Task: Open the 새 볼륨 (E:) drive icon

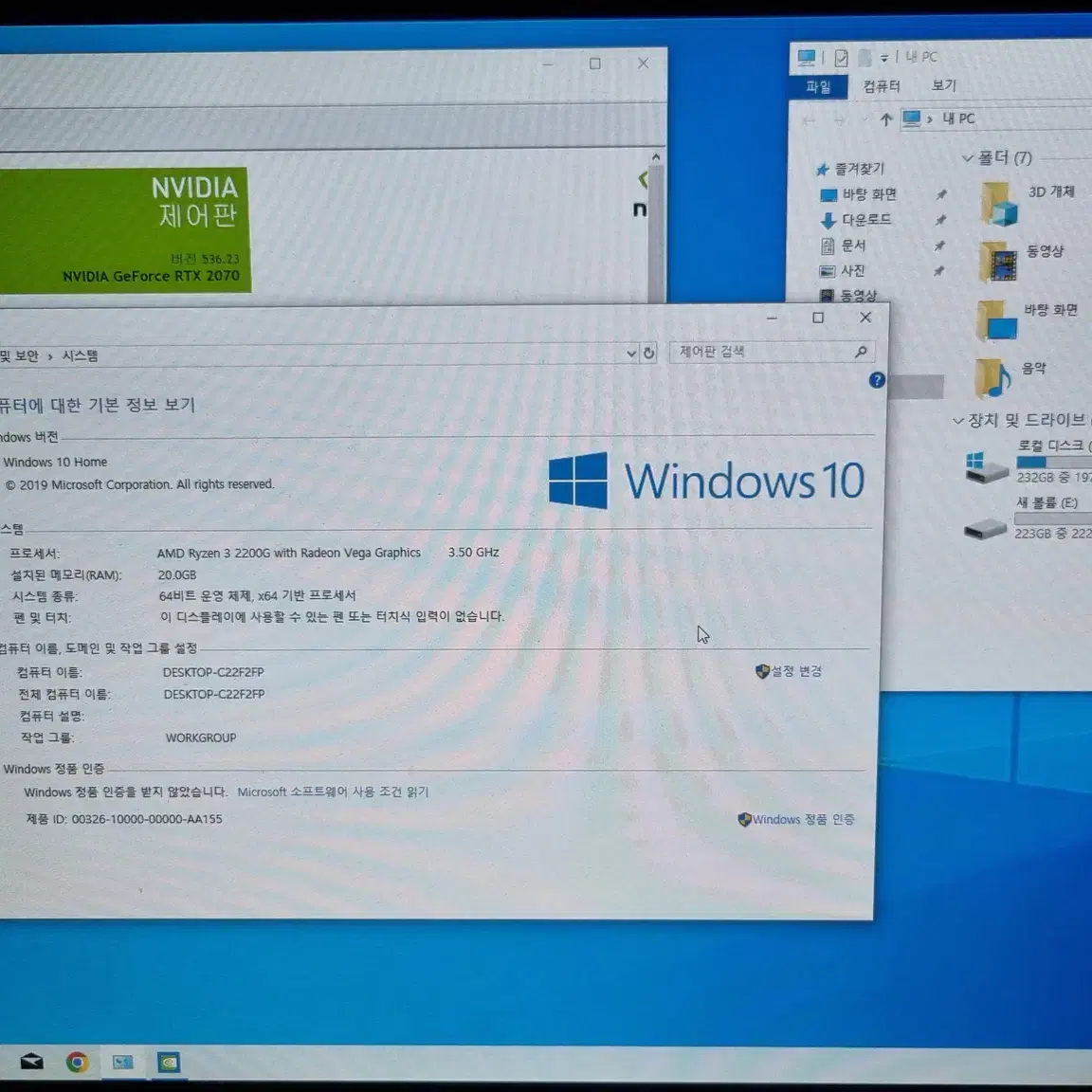Action: pyautogui.click(x=985, y=528)
